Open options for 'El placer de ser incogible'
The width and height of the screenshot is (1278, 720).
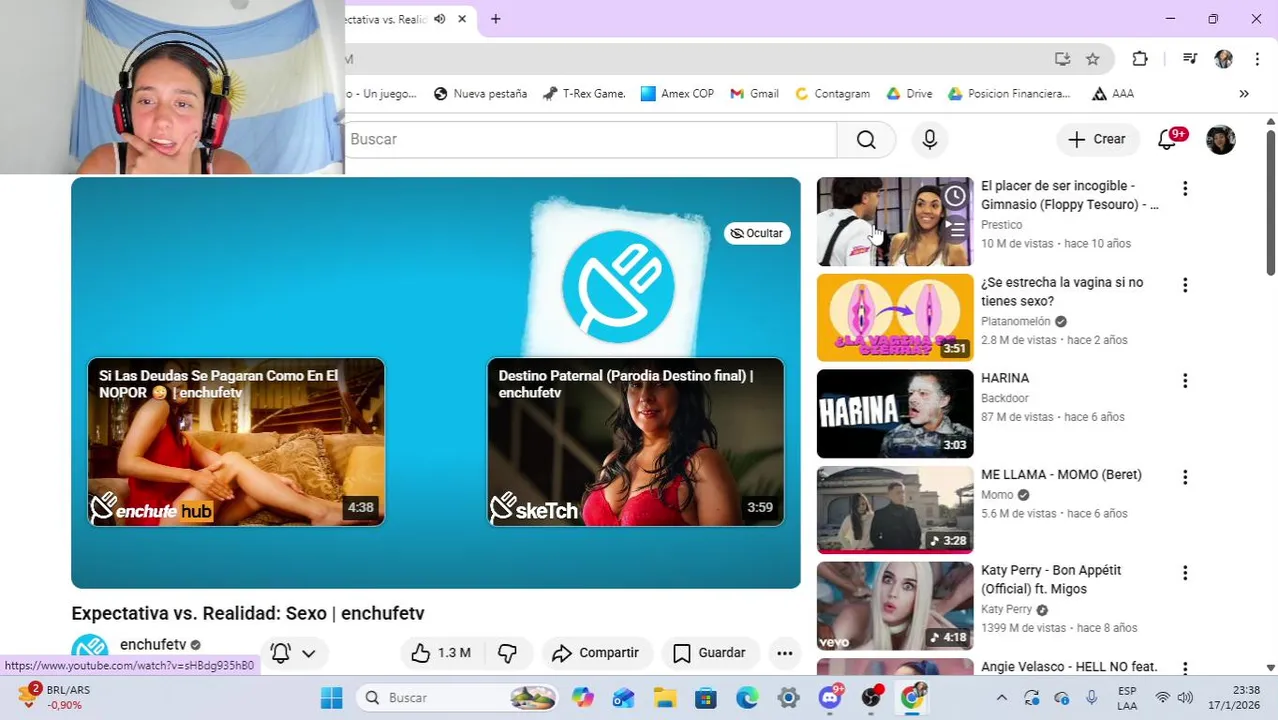tap(1185, 188)
